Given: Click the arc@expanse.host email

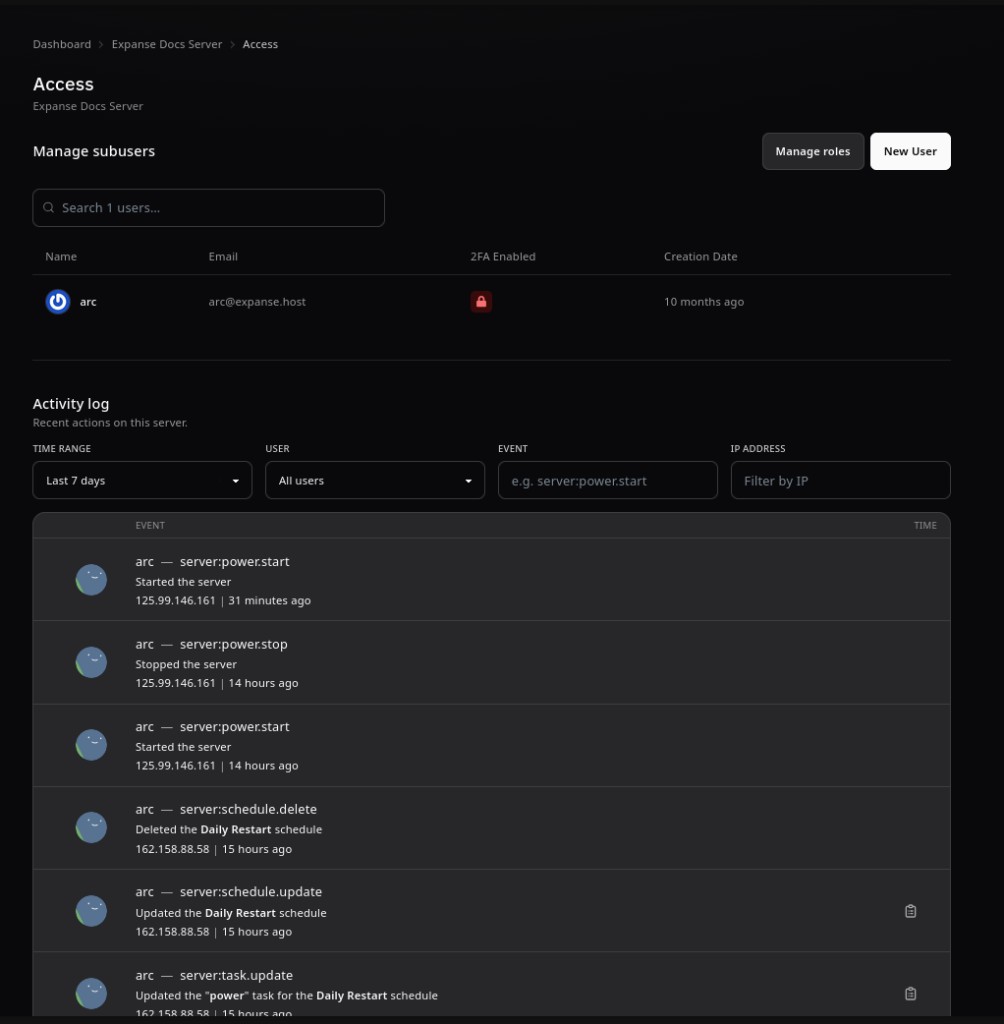Looking at the screenshot, I should (x=257, y=302).
